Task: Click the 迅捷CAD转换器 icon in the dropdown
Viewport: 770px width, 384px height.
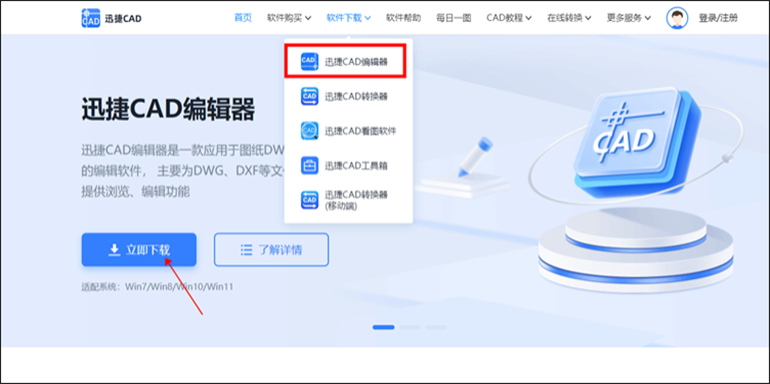Action: [x=309, y=96]
